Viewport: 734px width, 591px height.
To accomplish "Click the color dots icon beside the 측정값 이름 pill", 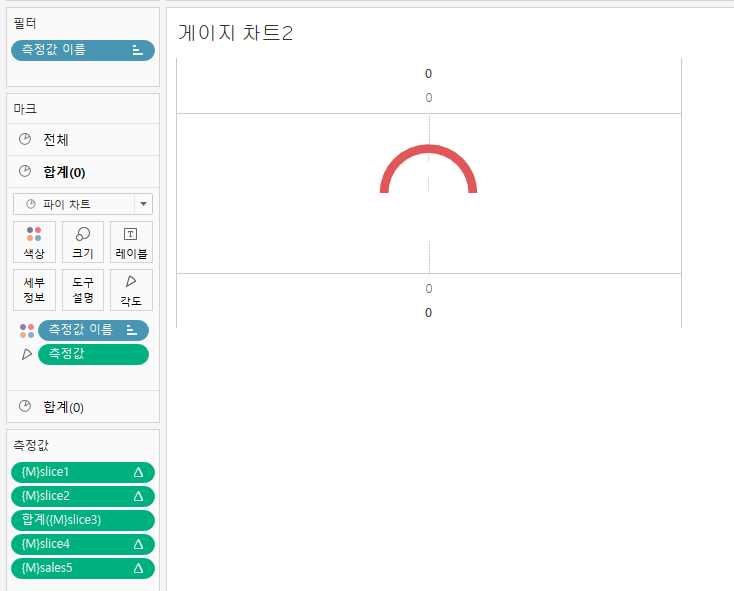I will tap(27, 331).
